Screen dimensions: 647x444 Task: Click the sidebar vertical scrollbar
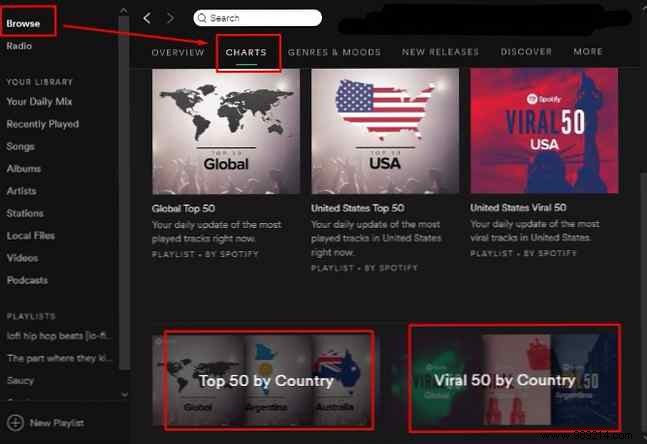(124, 193)
